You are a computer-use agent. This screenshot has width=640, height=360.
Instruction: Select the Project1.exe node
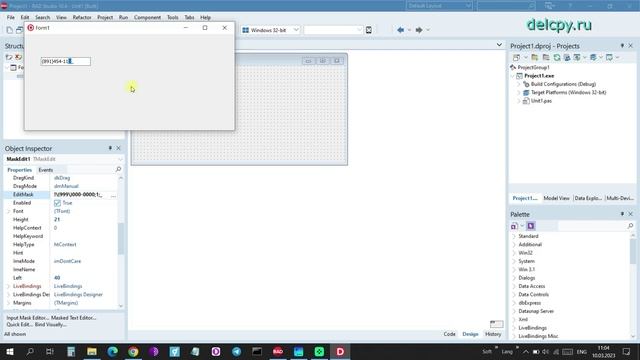pos(539,76)
